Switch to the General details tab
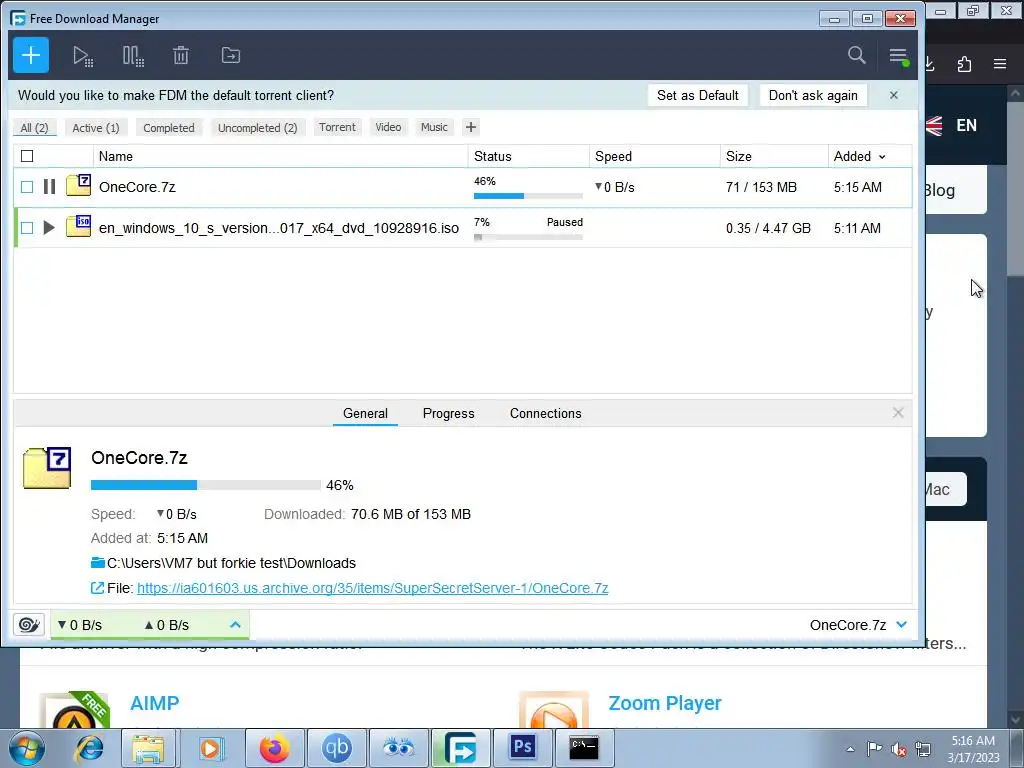Viewport: 1024px width, 768px height. [x=365, y=413]
